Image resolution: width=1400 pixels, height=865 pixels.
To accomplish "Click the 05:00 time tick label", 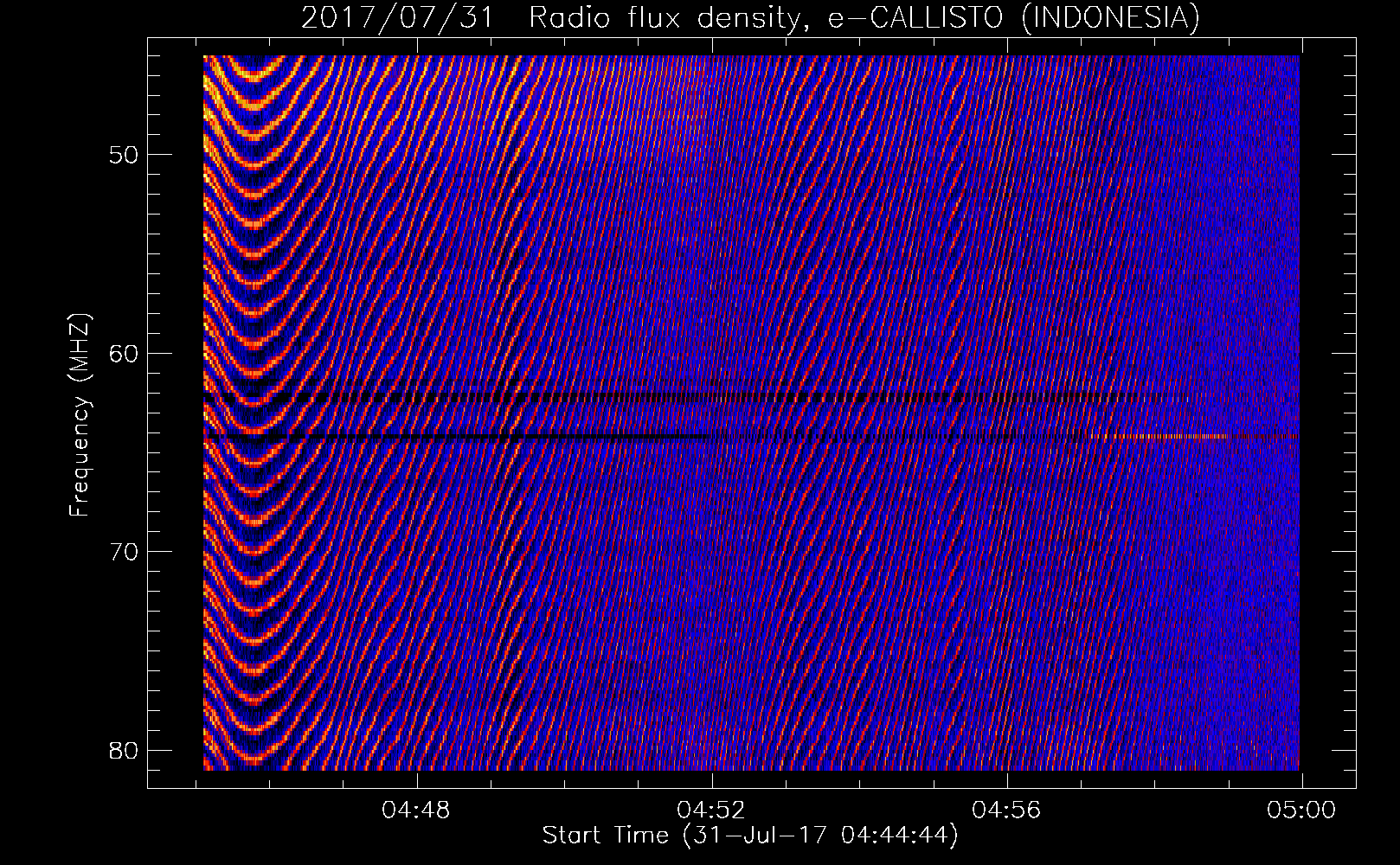I will [x=1301, y=811].
